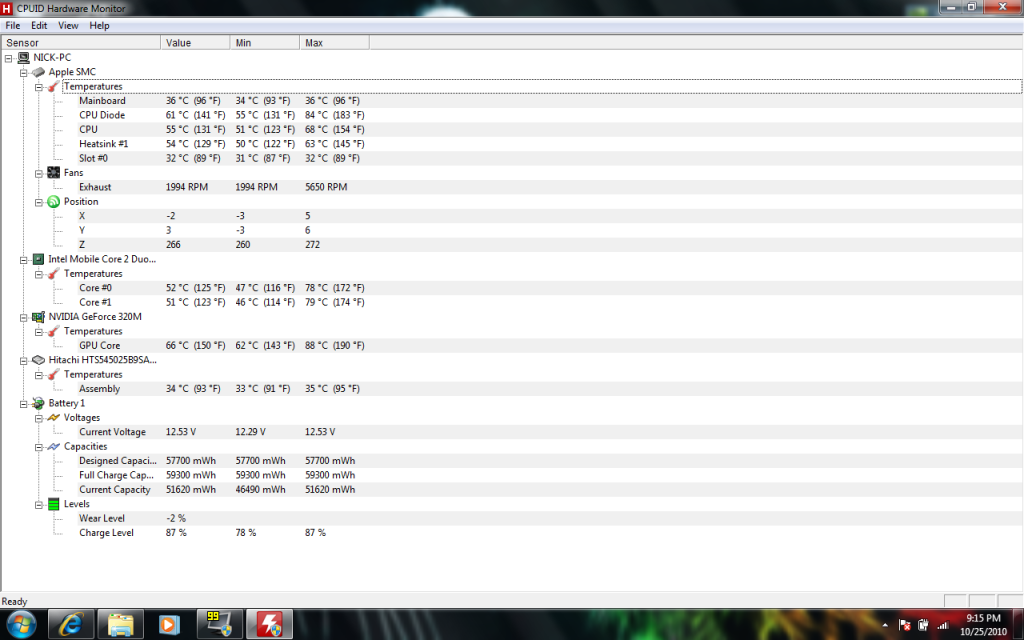1024x640 pixels.
Task: Click the Voltages icon under Battery 1
Action: [54, 417]
